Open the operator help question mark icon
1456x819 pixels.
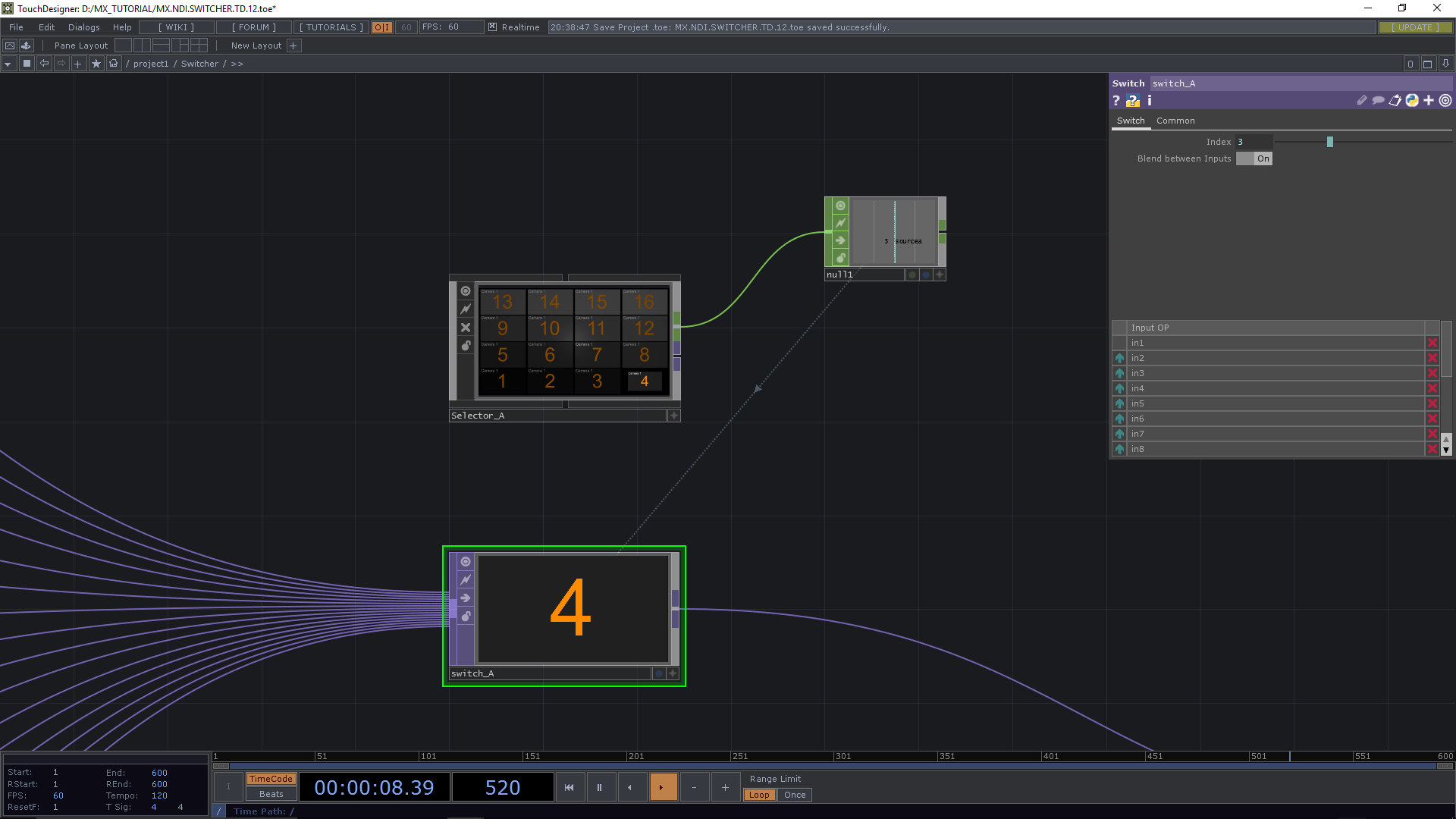coord(1116,101)
